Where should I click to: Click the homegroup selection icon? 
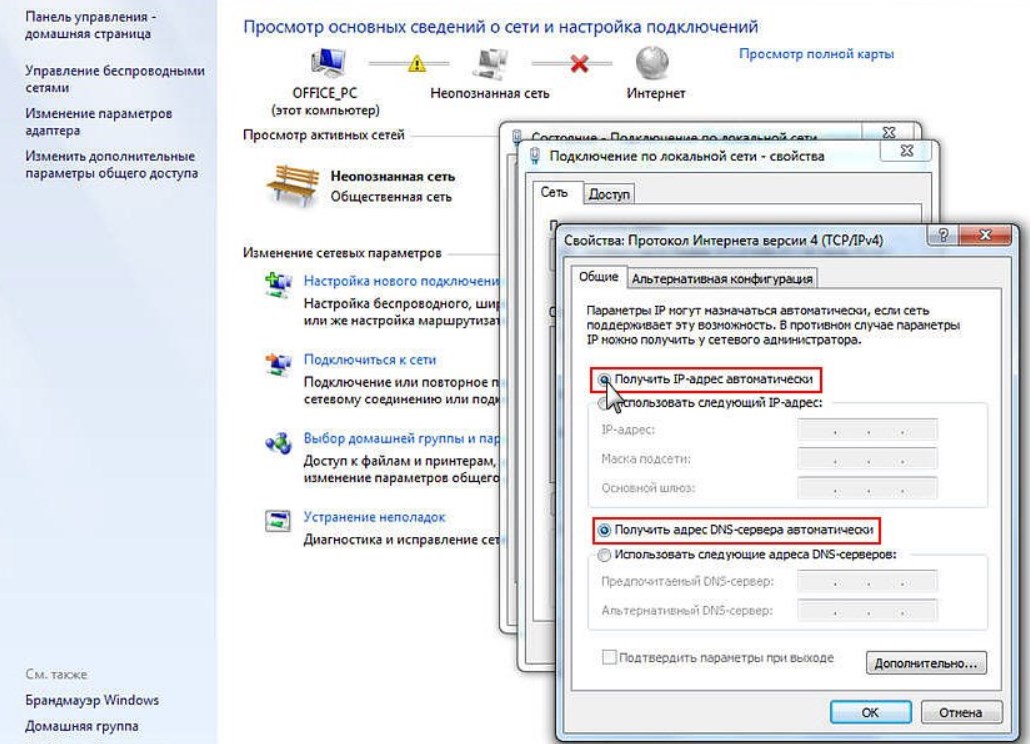pyautogui.click(x=279, y=443)
